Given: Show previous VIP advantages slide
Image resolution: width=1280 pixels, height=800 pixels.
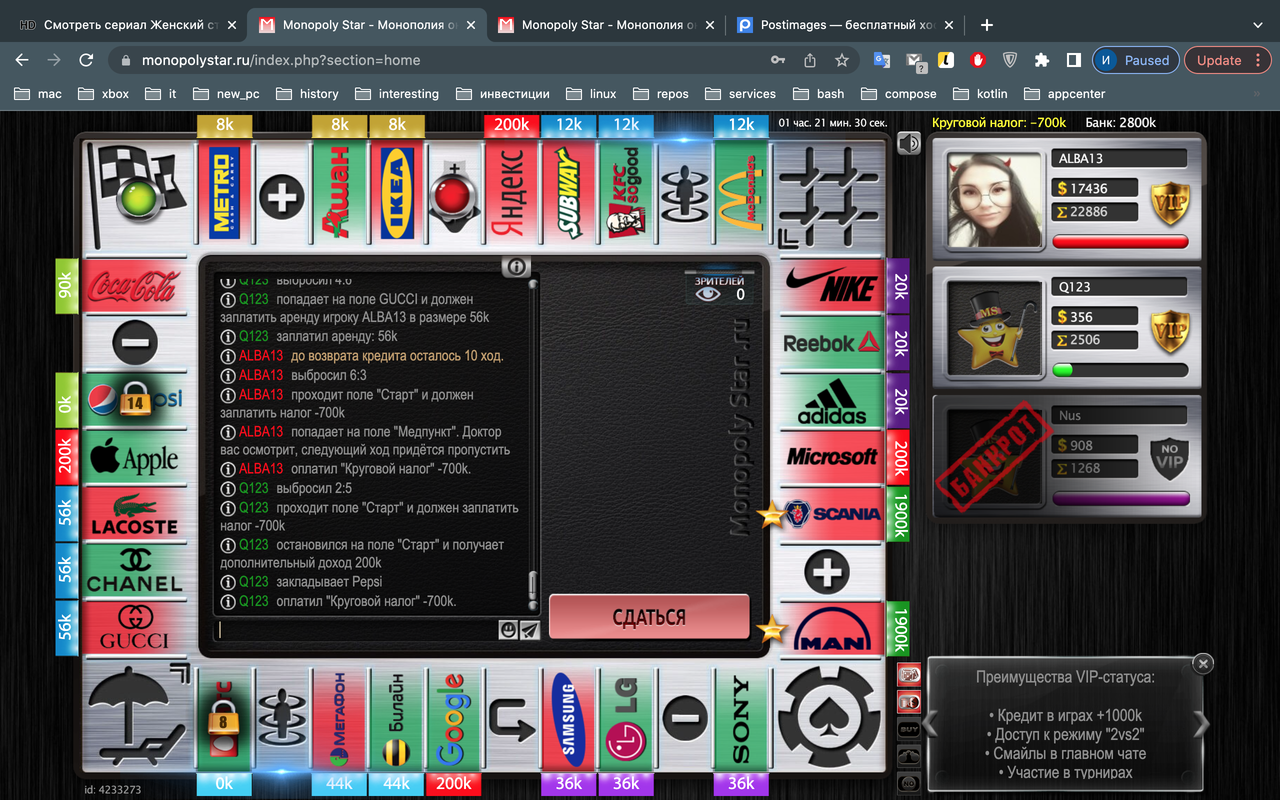Looking at the screenshot, I should pyautogui.click(x=931, y=724).
